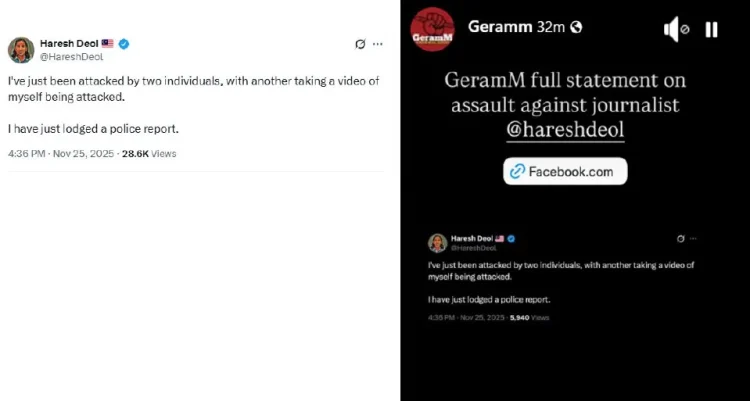
Task: Click the 4:36 PM · Nov 25, 2025 timestamp
Action: click(61, 154)
